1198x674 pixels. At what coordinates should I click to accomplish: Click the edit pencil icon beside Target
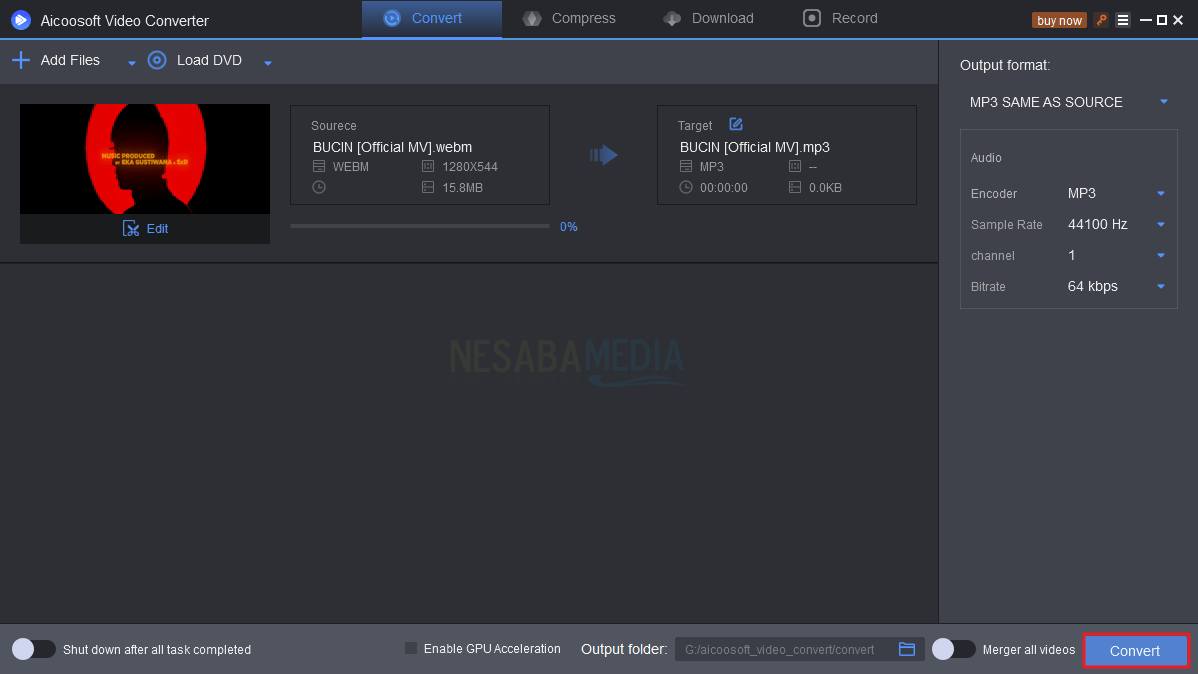(x=736, y=124)
